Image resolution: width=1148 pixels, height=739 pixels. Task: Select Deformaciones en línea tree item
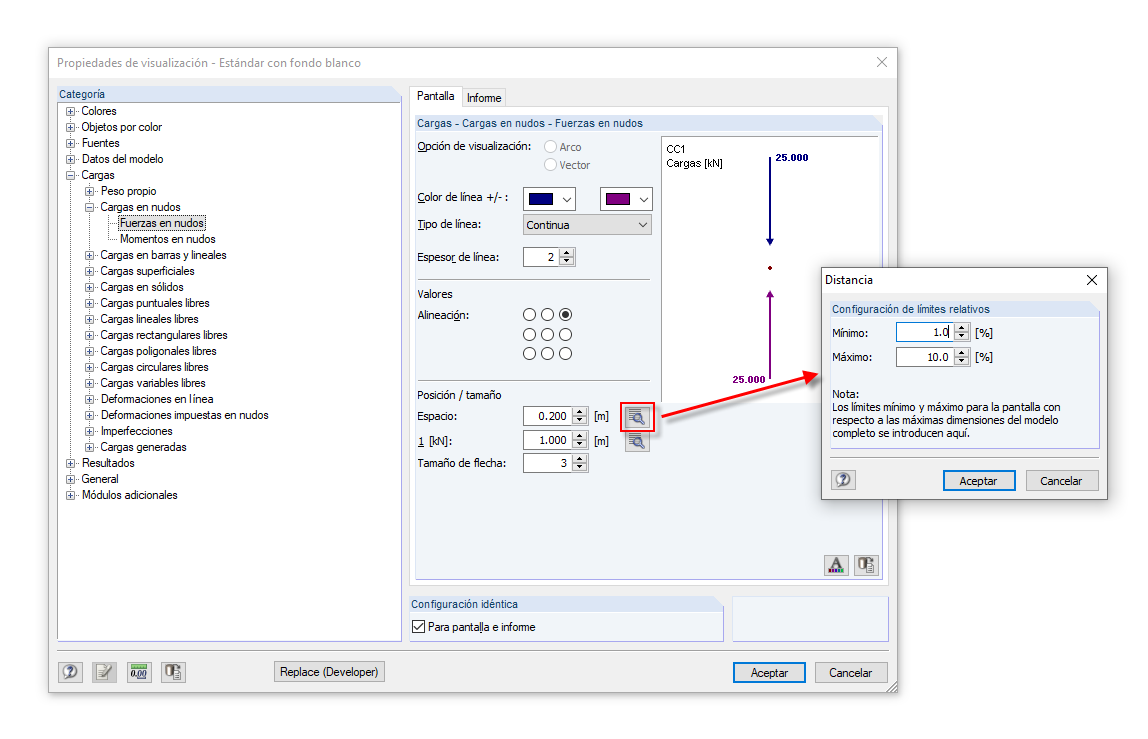[157, 399]
